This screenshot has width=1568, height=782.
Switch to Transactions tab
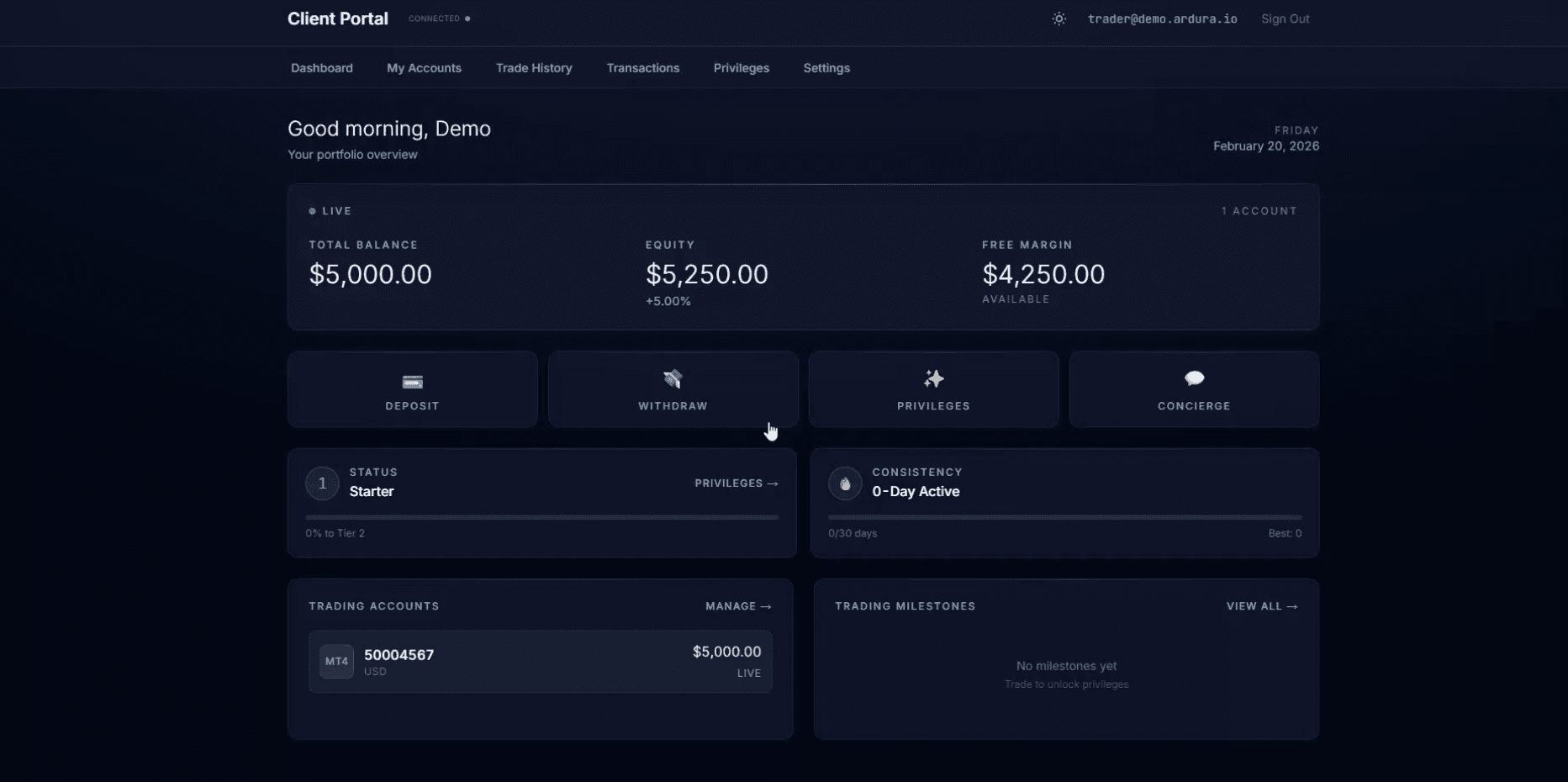tap(643, 68)
